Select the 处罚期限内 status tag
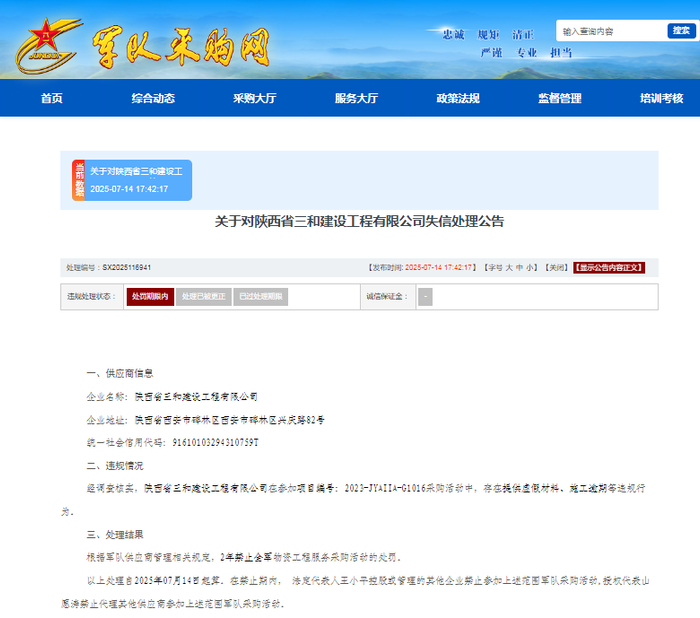This screenshot has width=700, height=618. (x=150, y=296)
